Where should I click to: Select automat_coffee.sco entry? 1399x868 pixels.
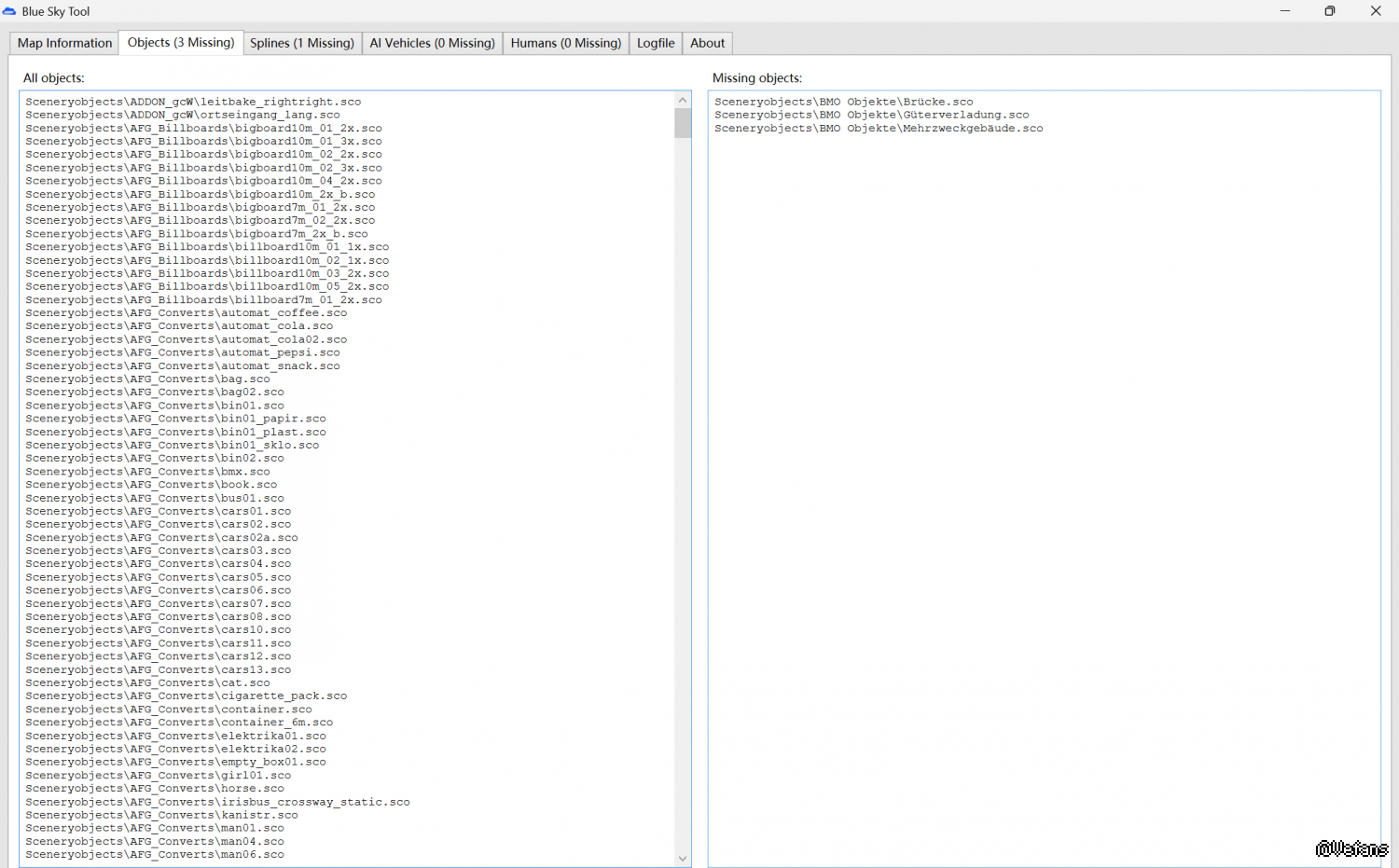(x=186, y=313)
